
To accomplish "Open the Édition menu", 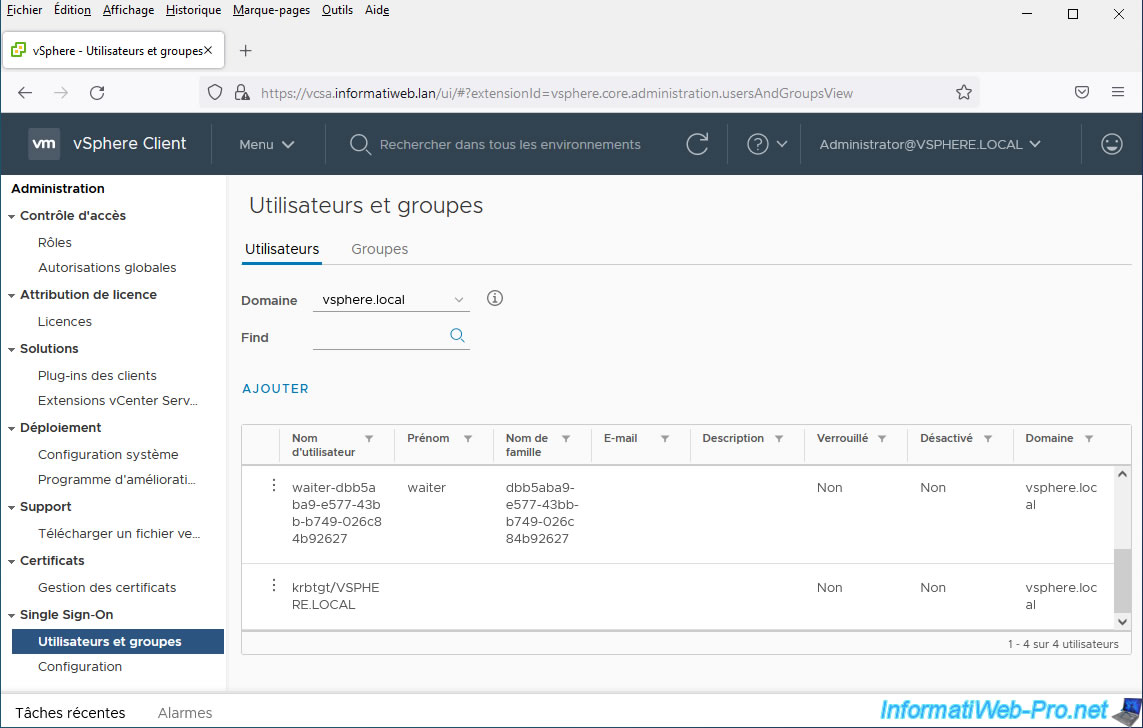I will click(x=72, y=10).
